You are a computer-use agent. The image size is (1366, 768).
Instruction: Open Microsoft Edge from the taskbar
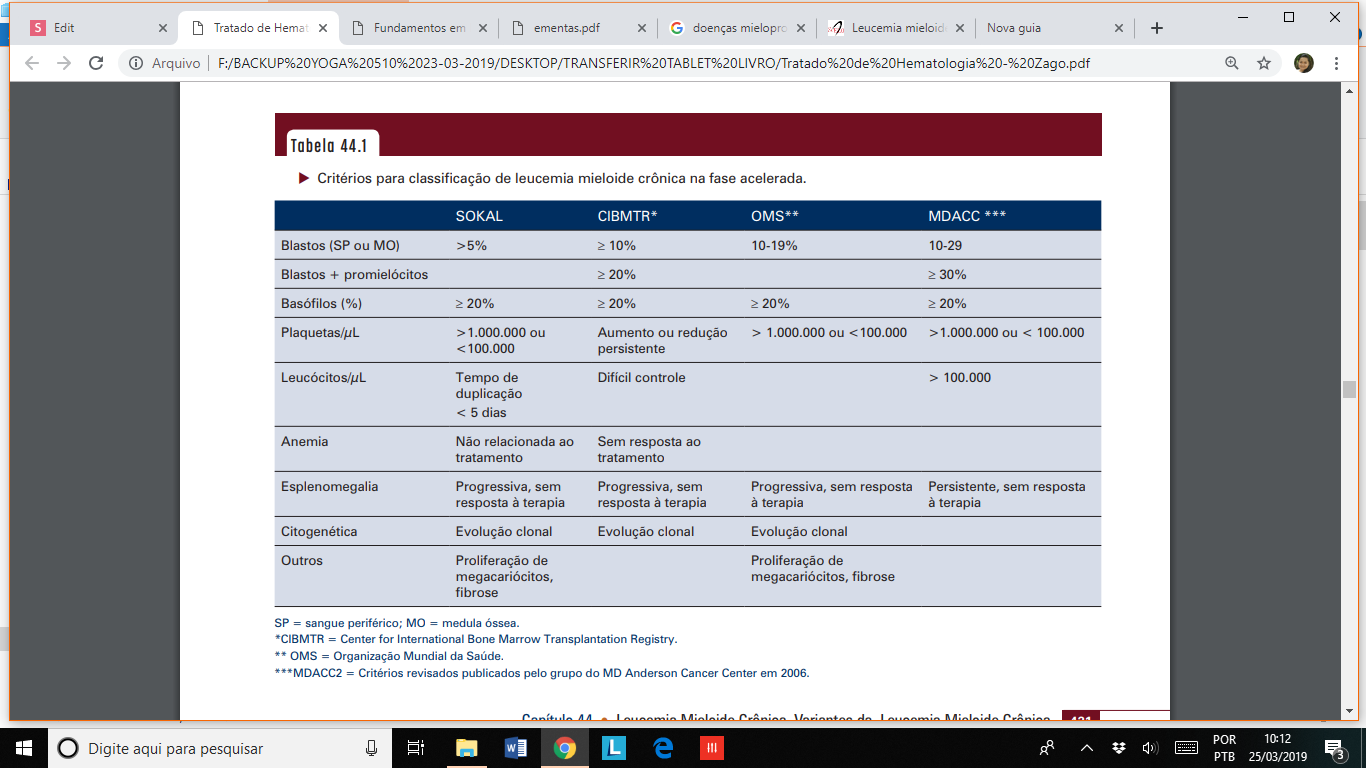(x=663, y=748)
